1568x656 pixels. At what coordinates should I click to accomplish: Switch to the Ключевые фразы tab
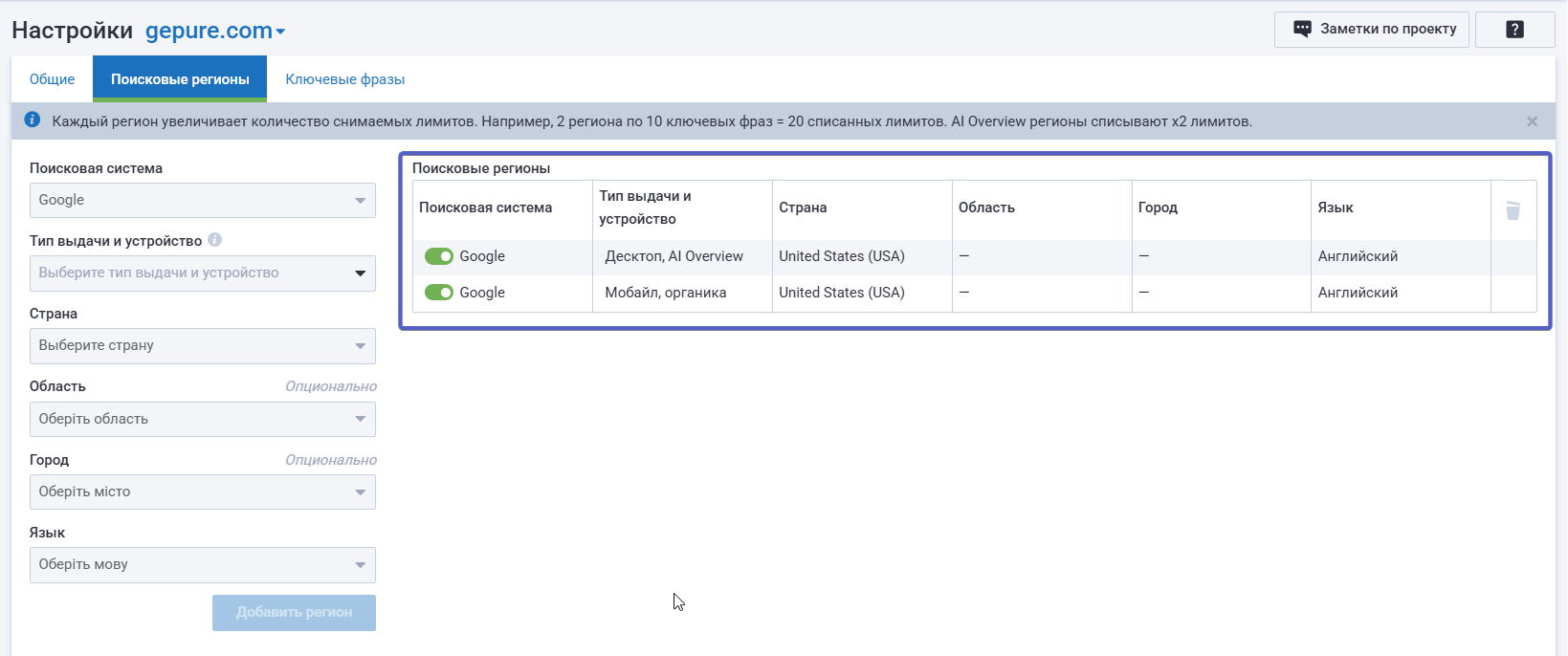tap(344, 79)
